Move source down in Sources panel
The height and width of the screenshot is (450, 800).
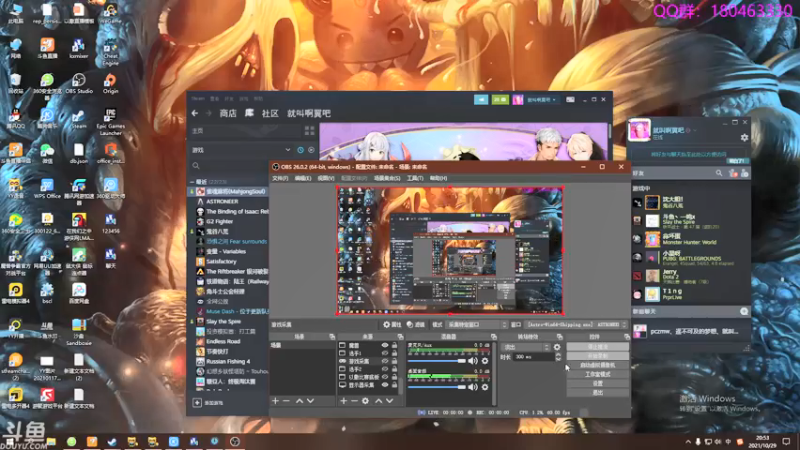(390, 401)
